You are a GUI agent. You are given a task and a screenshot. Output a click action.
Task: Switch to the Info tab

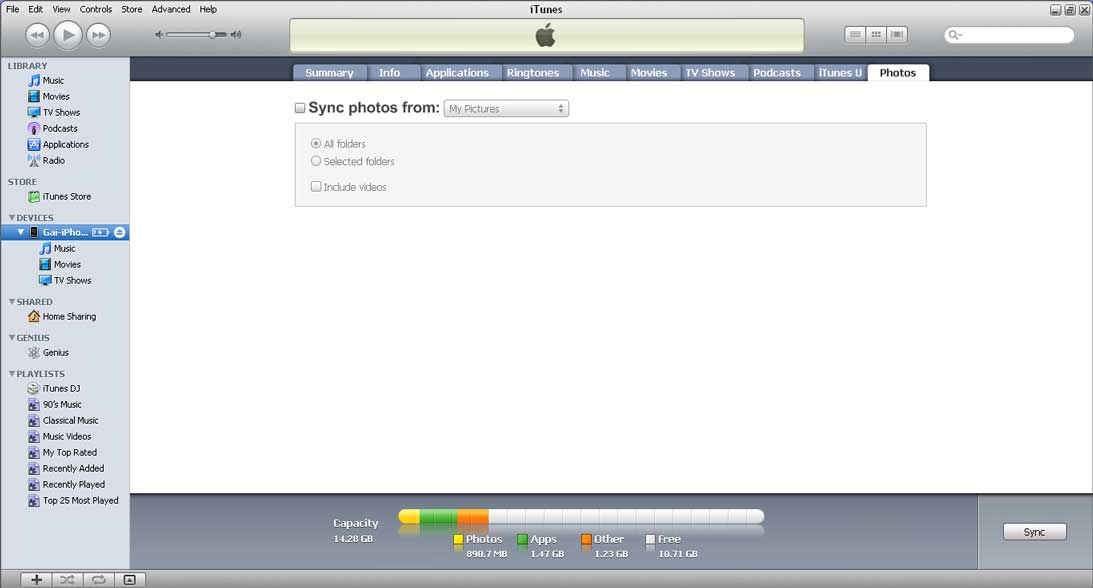389,72
